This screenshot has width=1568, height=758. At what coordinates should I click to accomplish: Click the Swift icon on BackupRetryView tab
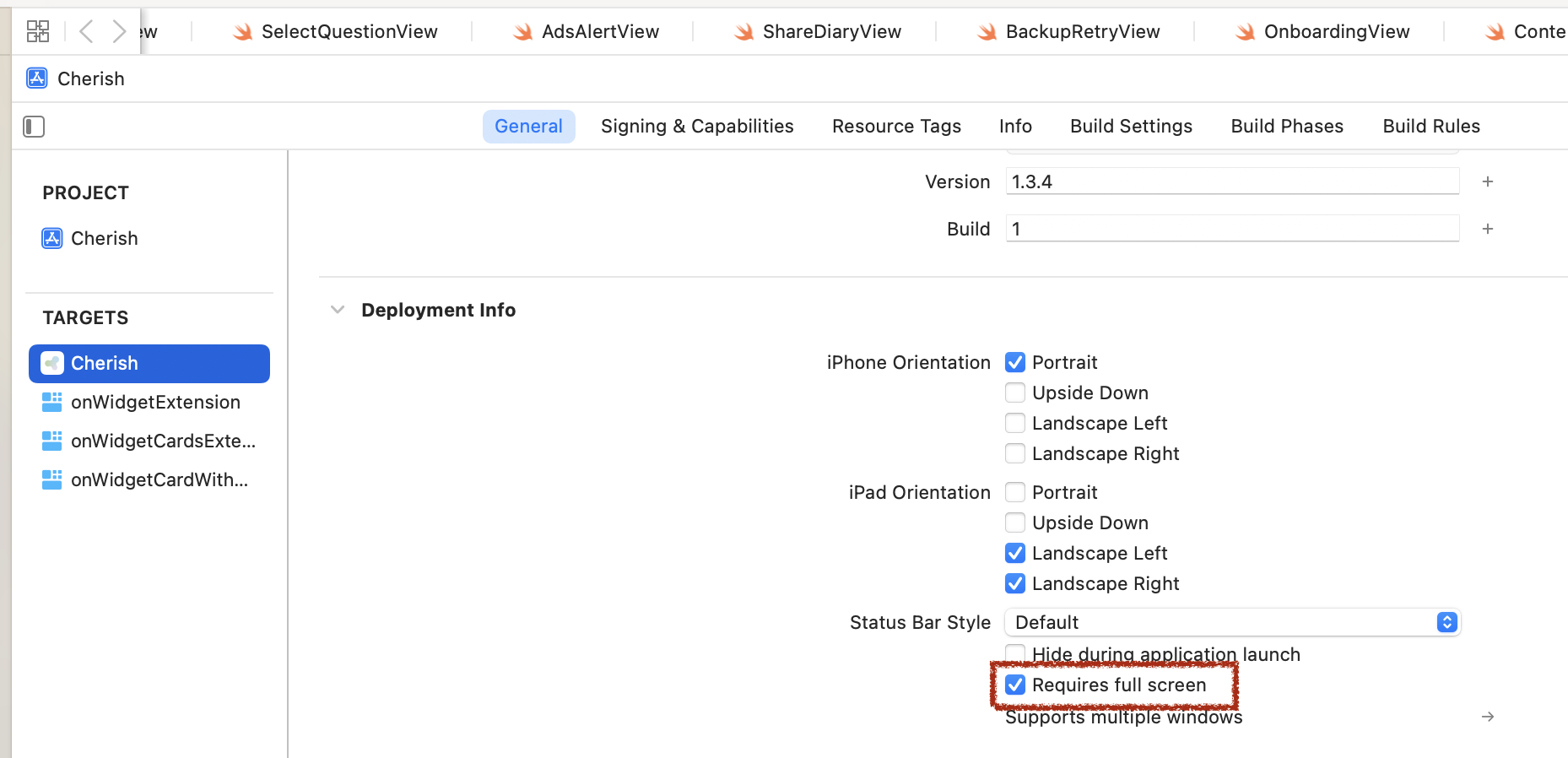coord(987,32)
